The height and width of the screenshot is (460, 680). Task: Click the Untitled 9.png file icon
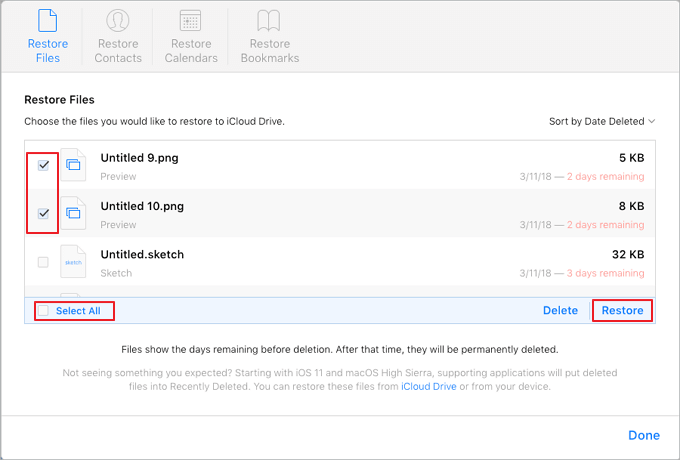[74, 166]
